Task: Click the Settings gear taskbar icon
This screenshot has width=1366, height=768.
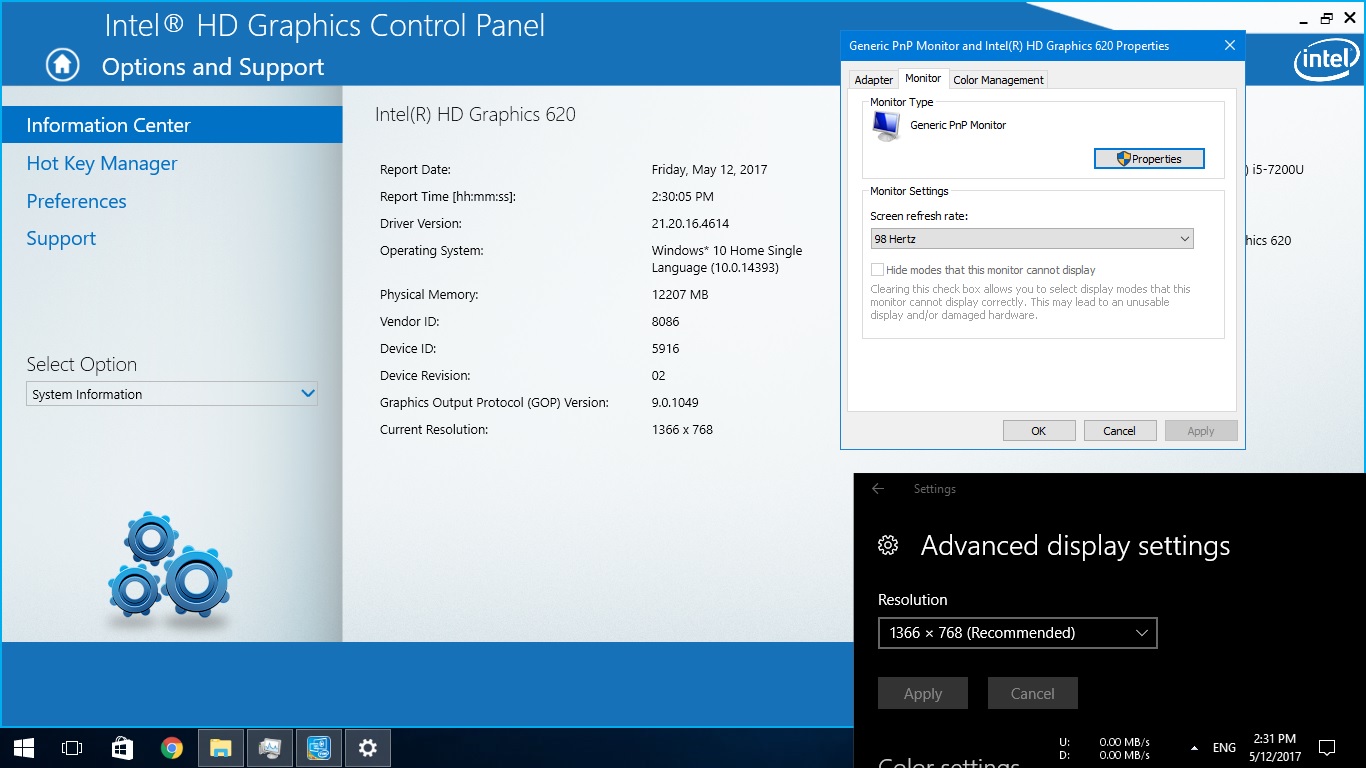Action: [x=368, y=747]
